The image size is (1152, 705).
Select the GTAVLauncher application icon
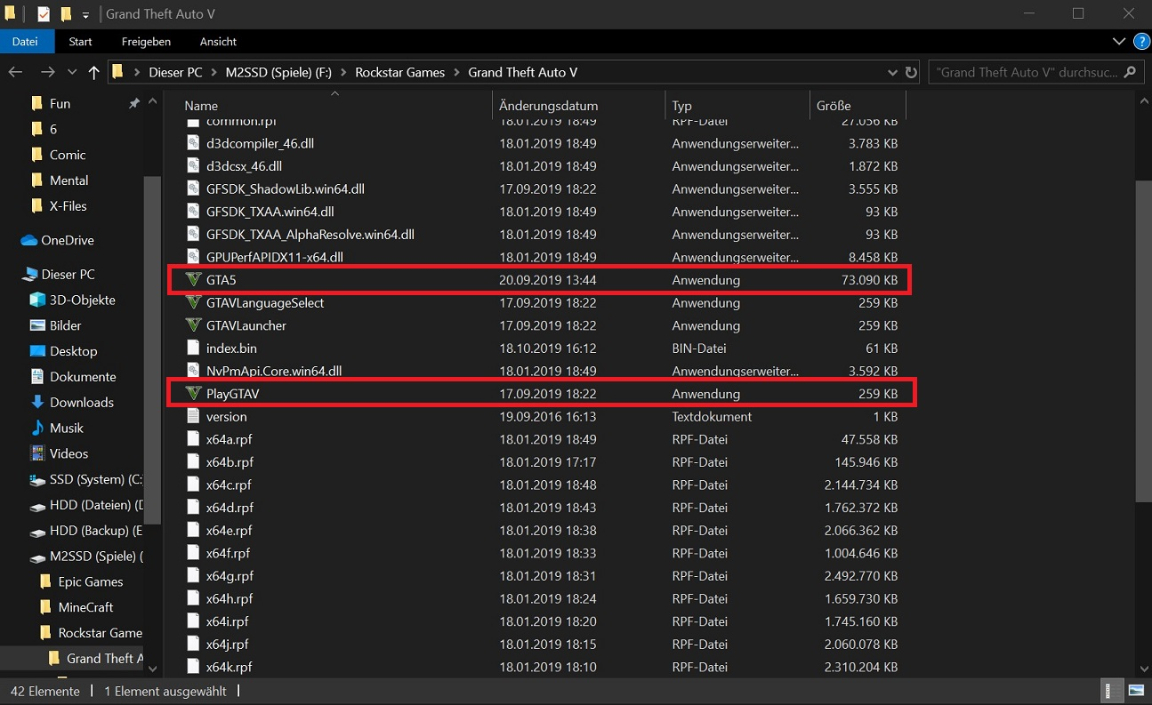point(194,326)
